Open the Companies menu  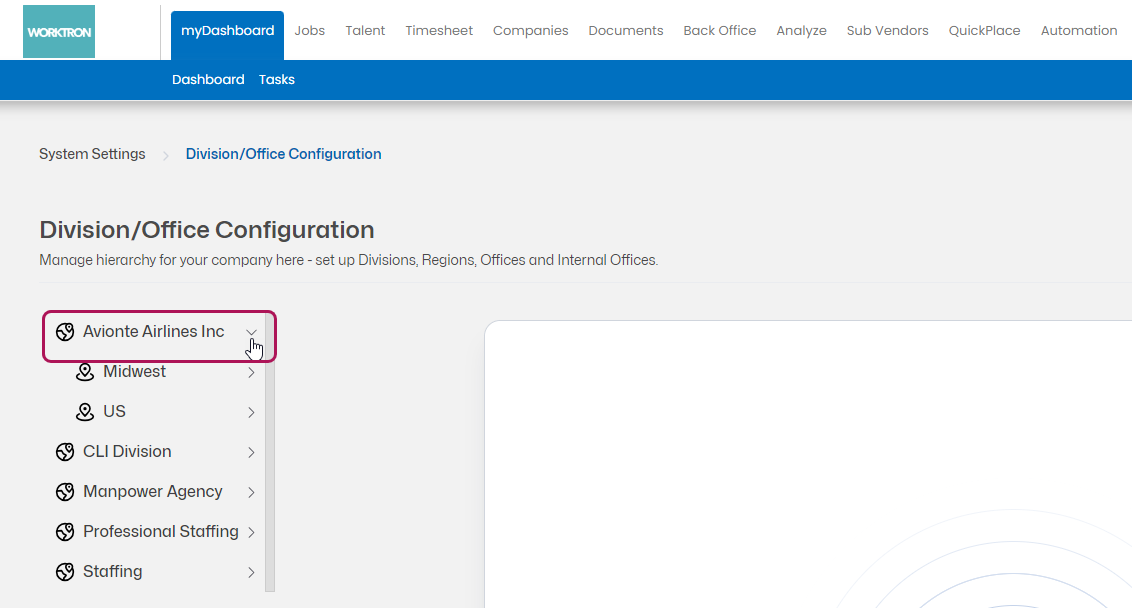point(531,31)
